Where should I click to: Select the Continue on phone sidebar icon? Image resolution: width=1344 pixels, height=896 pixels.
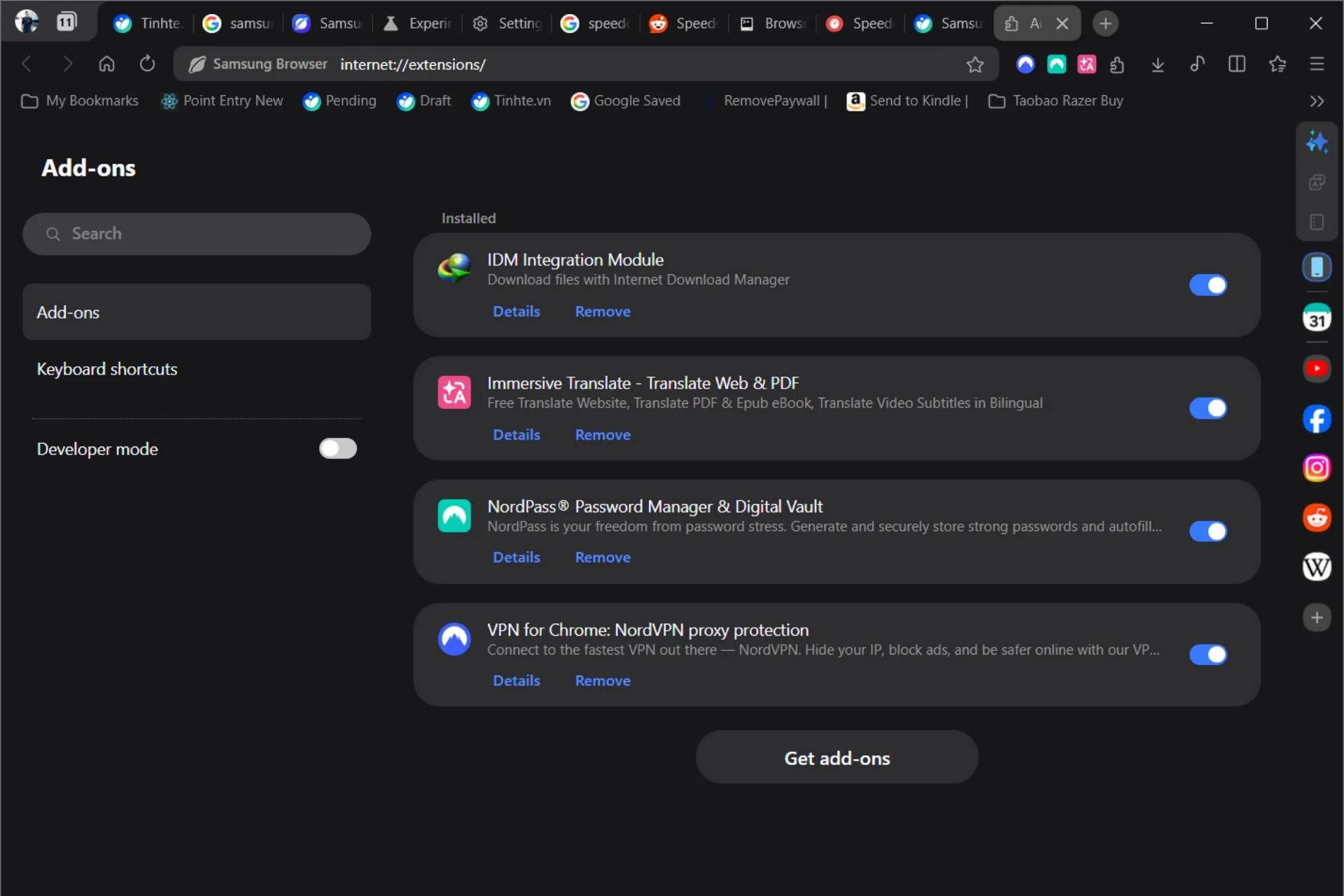click(1317, 267)
